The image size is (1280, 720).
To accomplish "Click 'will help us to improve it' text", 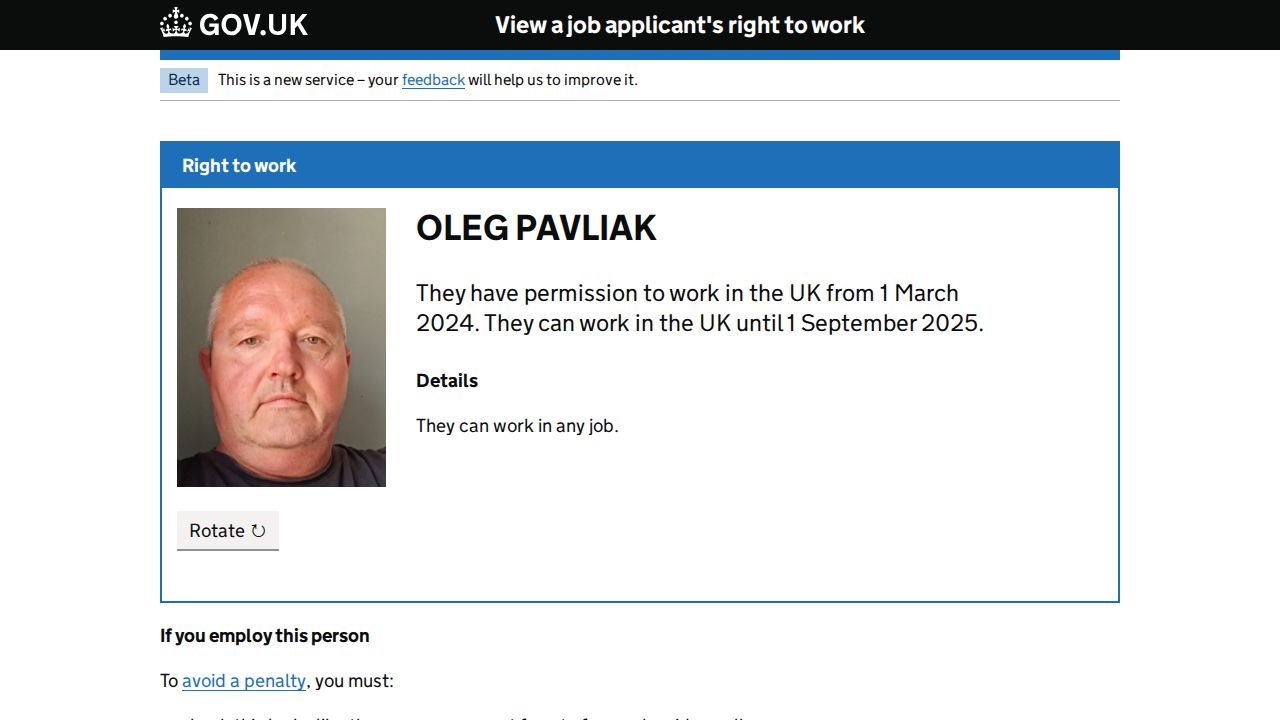I will pos(552,80).
